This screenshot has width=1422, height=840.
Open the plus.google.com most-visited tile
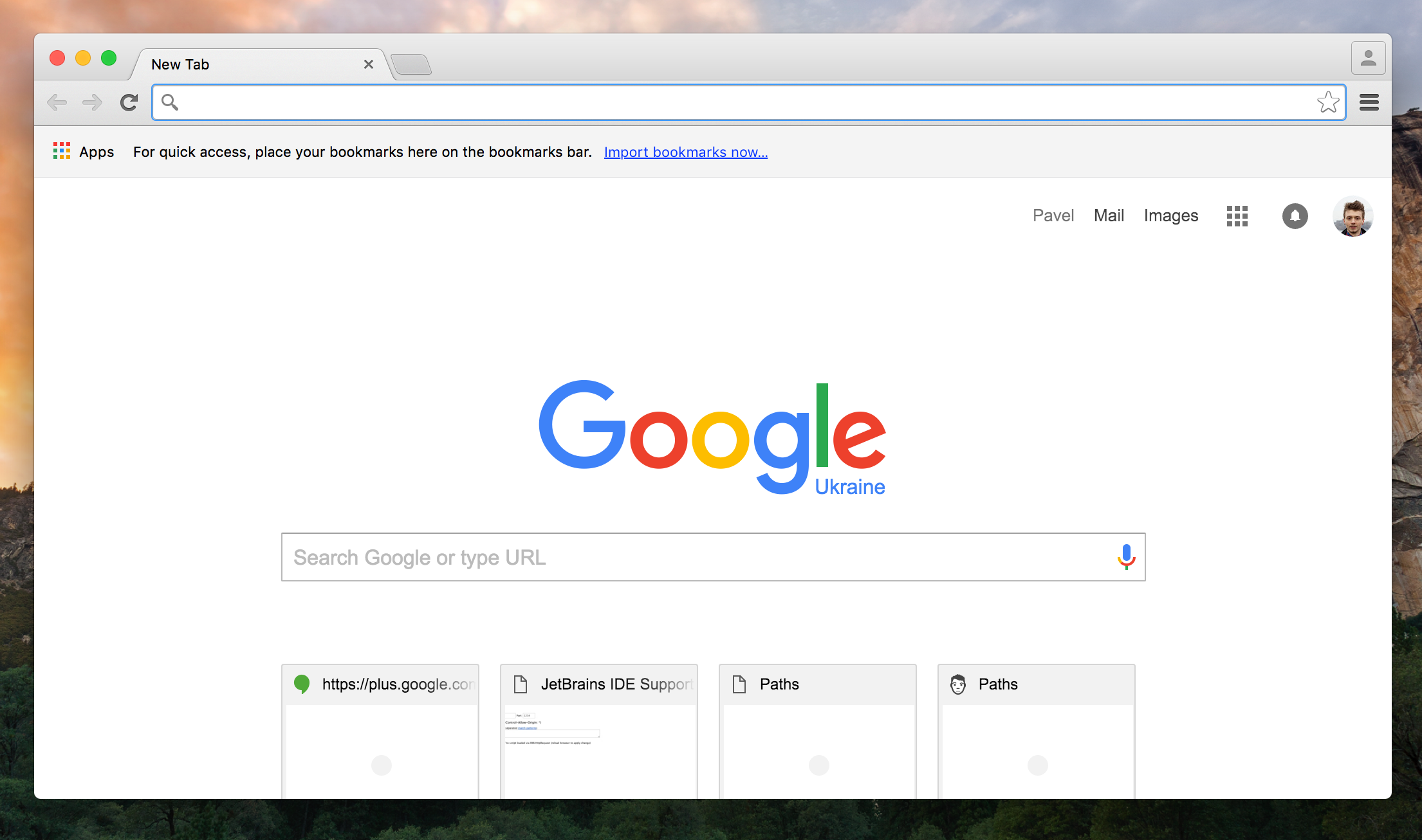[380, 731]
